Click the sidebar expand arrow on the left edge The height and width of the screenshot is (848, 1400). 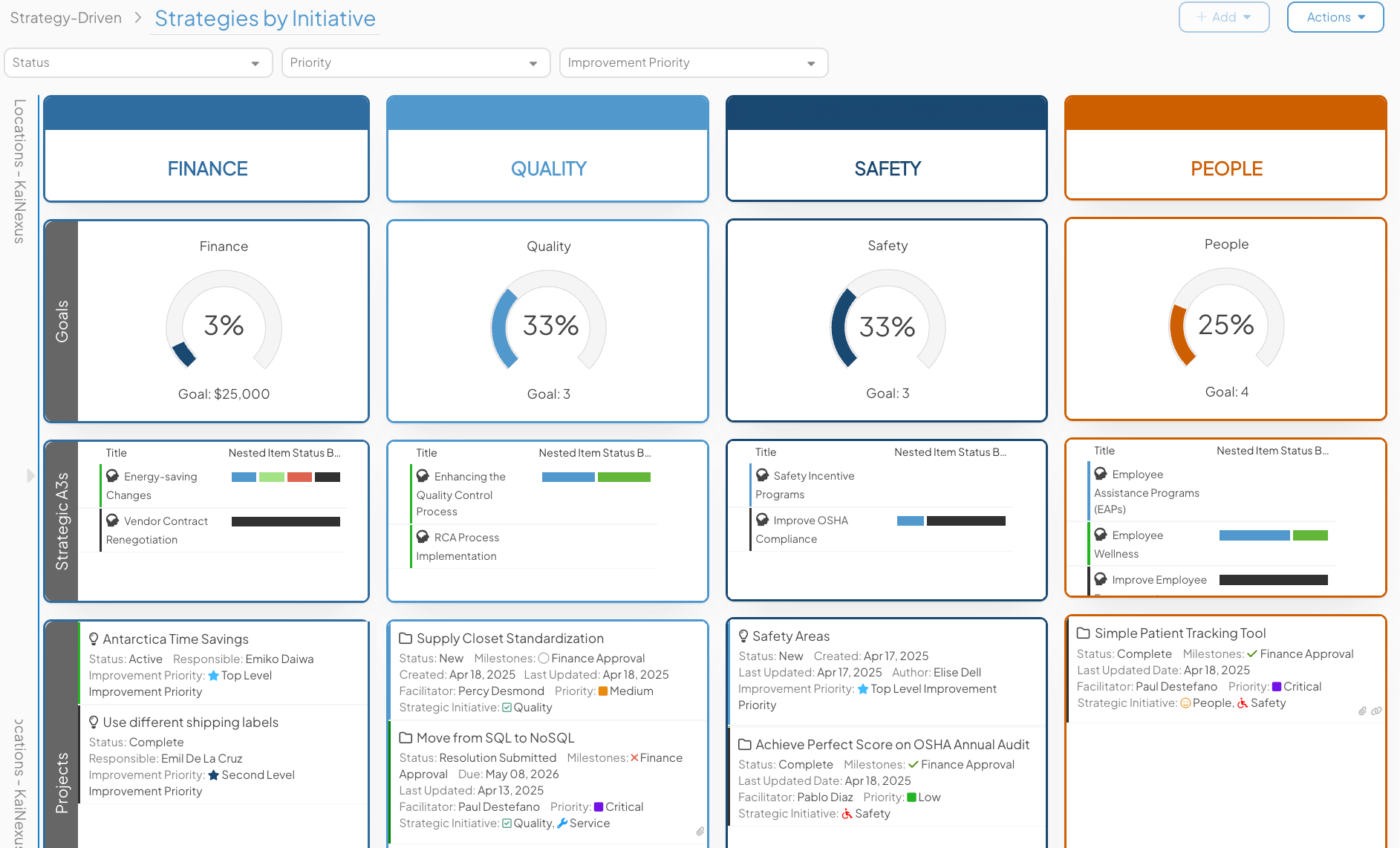[30, 475]
